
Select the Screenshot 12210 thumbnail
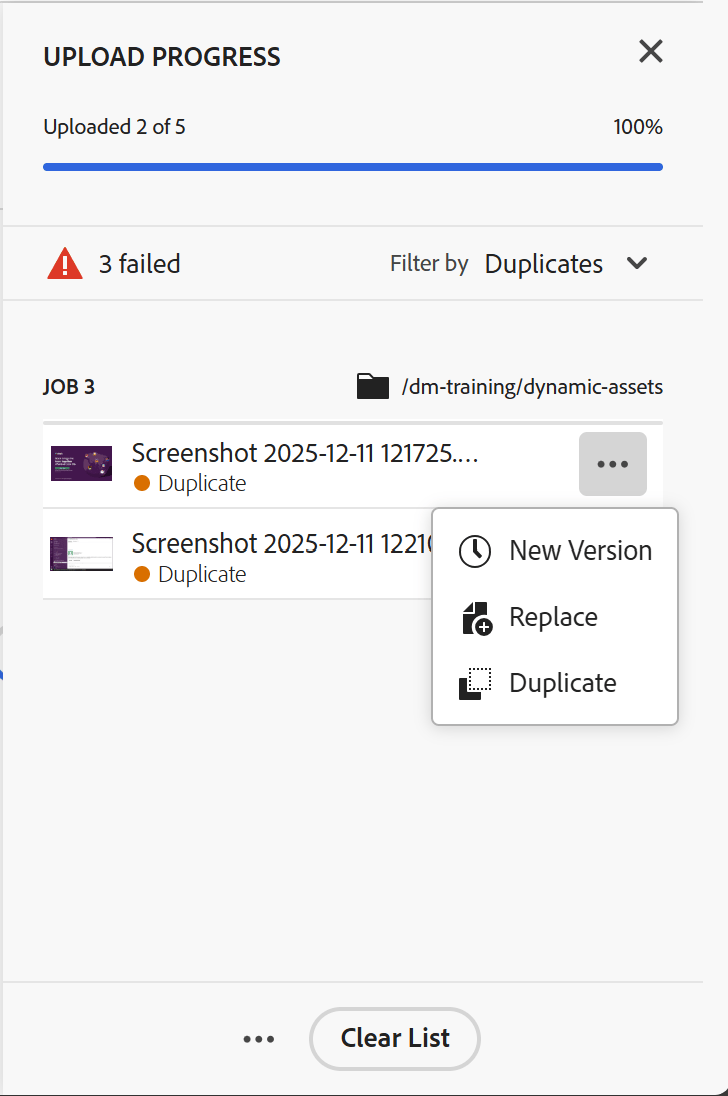point(81,554)
